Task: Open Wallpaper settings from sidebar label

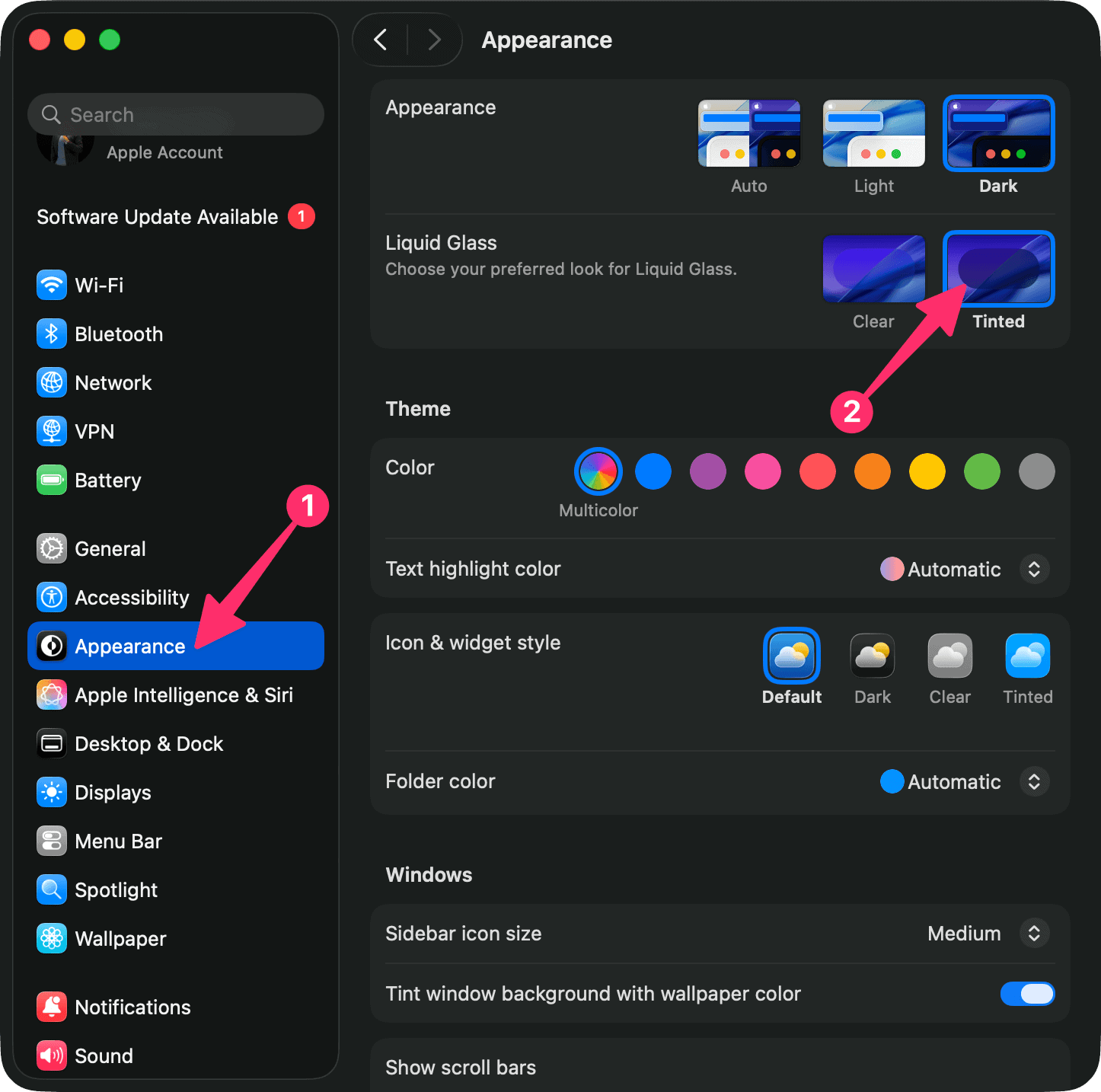Action: [120, 939]
